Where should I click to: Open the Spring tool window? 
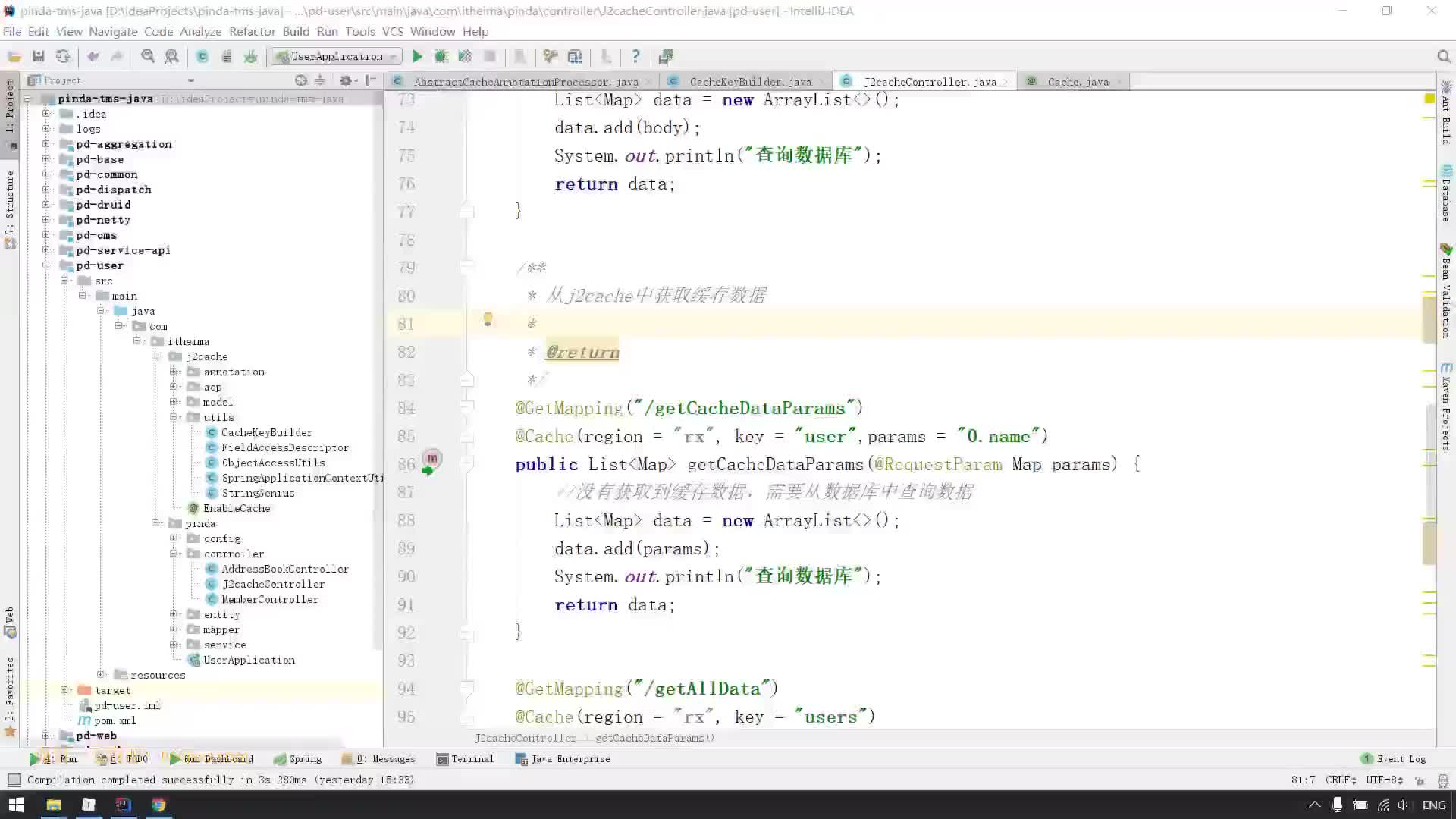pos(297,758)
